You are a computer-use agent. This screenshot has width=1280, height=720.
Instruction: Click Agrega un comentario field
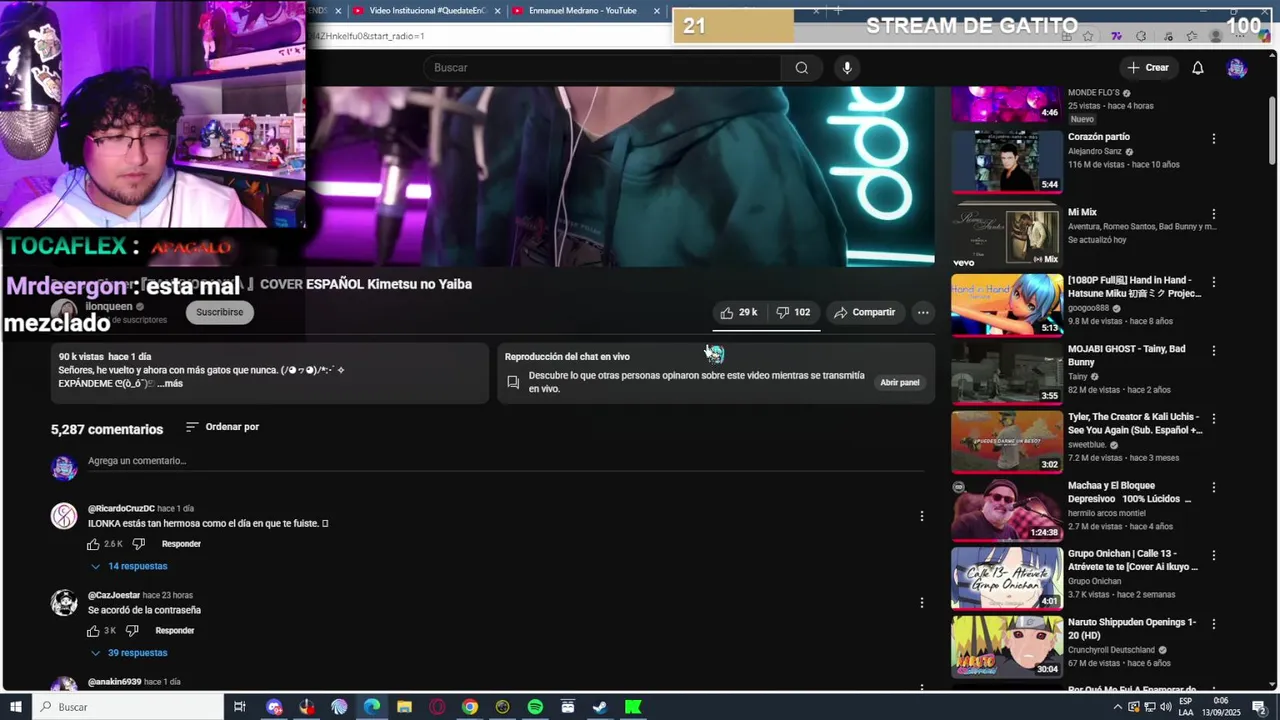pyautogui.click(x=505, y=461)
